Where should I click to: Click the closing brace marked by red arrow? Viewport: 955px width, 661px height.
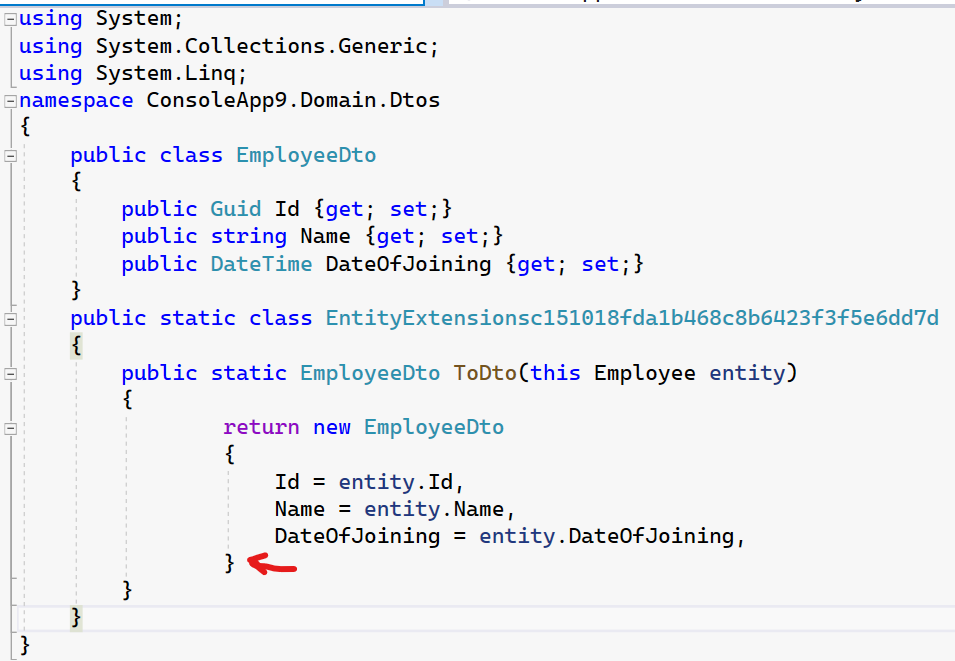229,563
